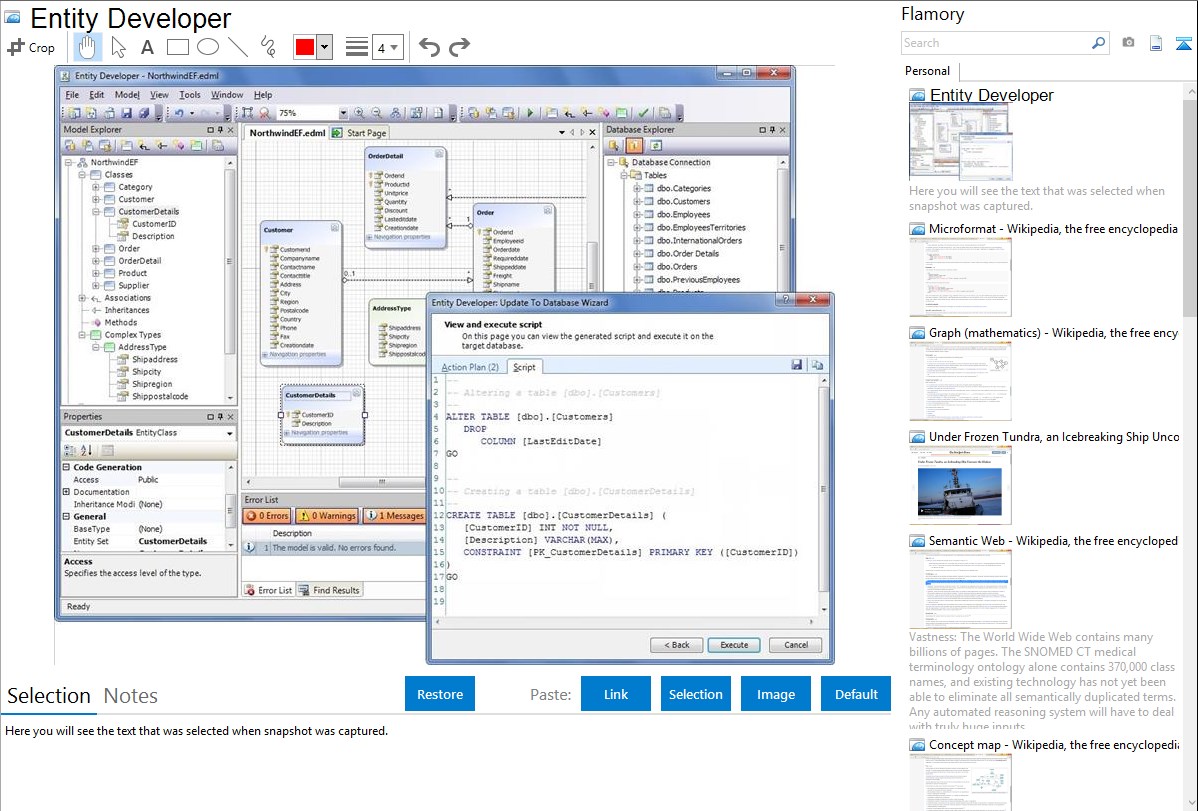Switch Properties to alphabetical sort
The image size is (1198, 811).
pyautogui.click(x=87, y=451)
